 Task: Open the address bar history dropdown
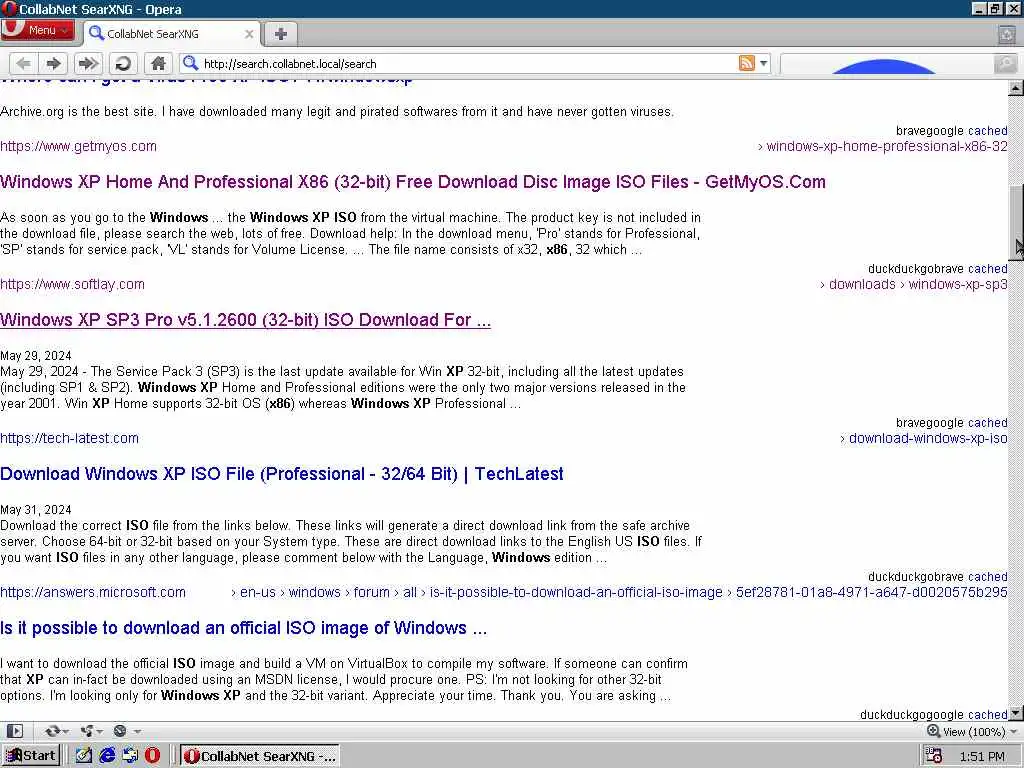763,63
